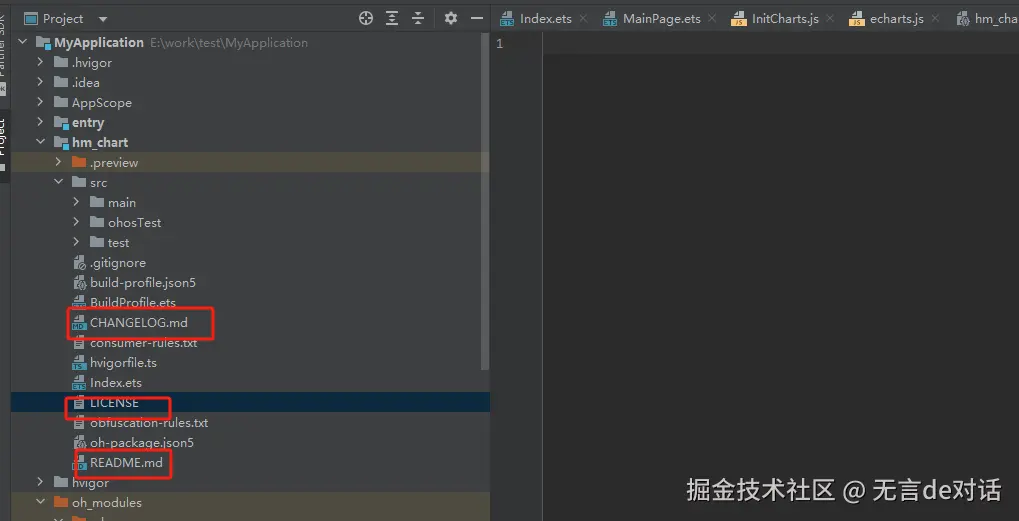Expand the hvigor folder near bottom

[40, 482]
